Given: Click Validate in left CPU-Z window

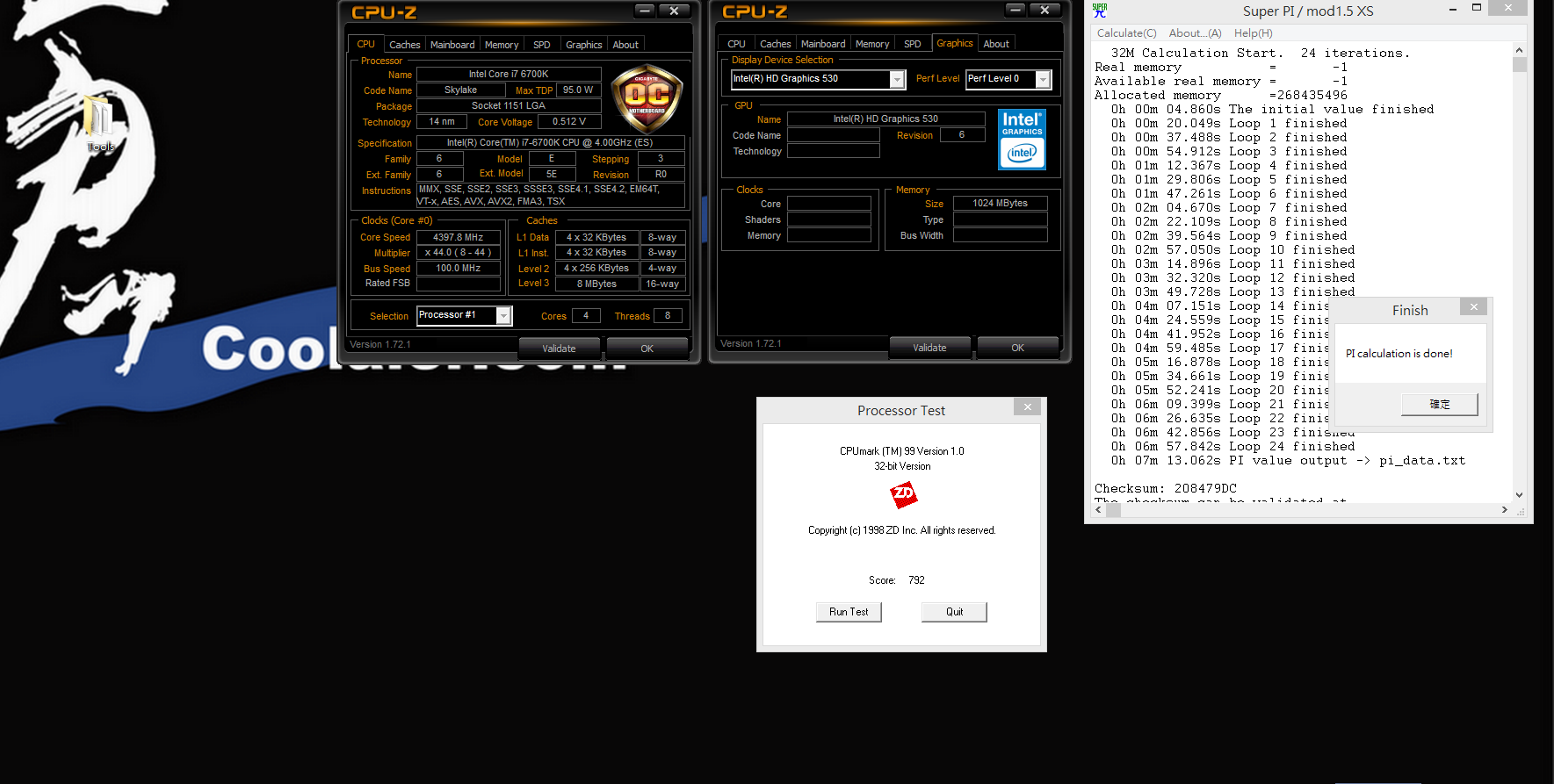Looking at the screenshot, I should (x=559, y=349).
